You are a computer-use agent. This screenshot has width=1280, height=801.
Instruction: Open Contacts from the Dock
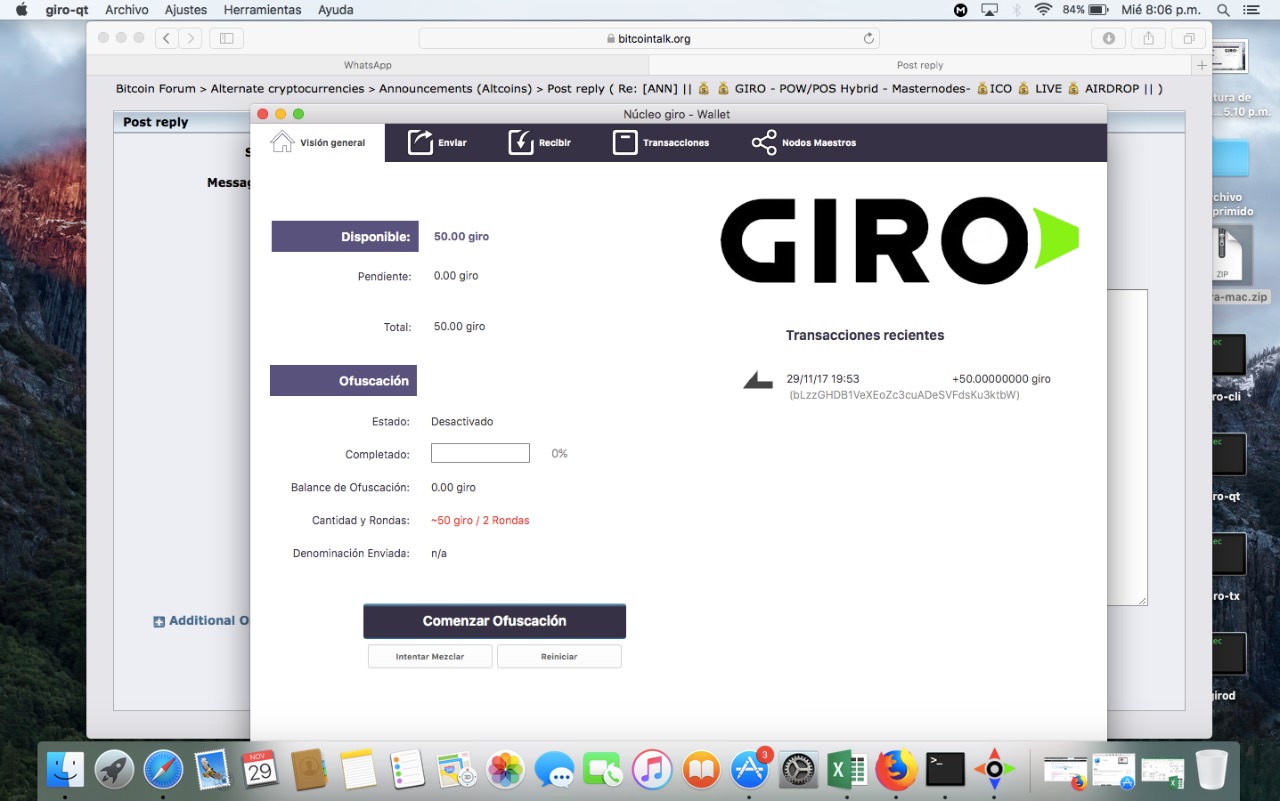[x=310, y=770]
